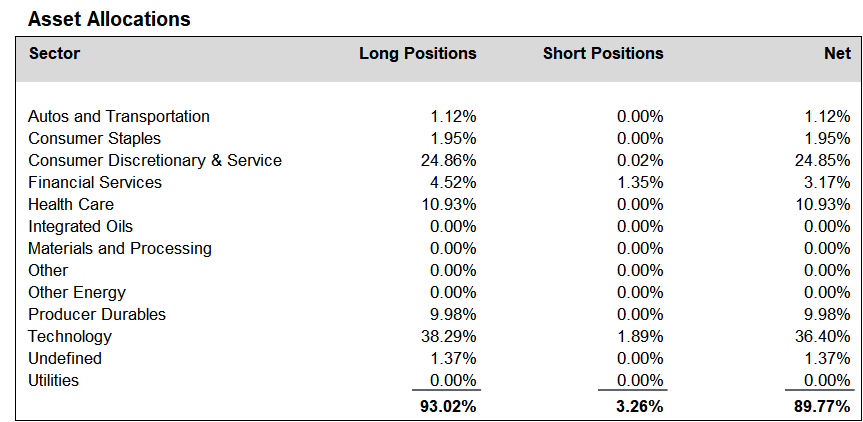
Task: Click the 38.29% Technology long value
Action: 449,336
